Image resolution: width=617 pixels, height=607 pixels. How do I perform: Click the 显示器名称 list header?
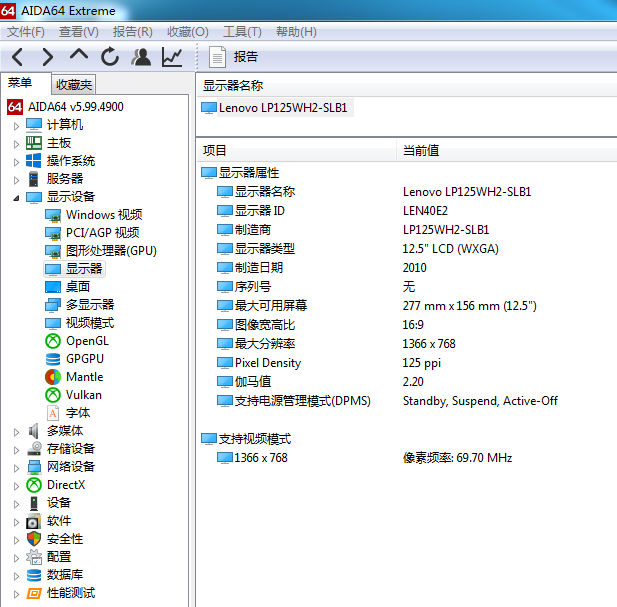pos(406,85)
